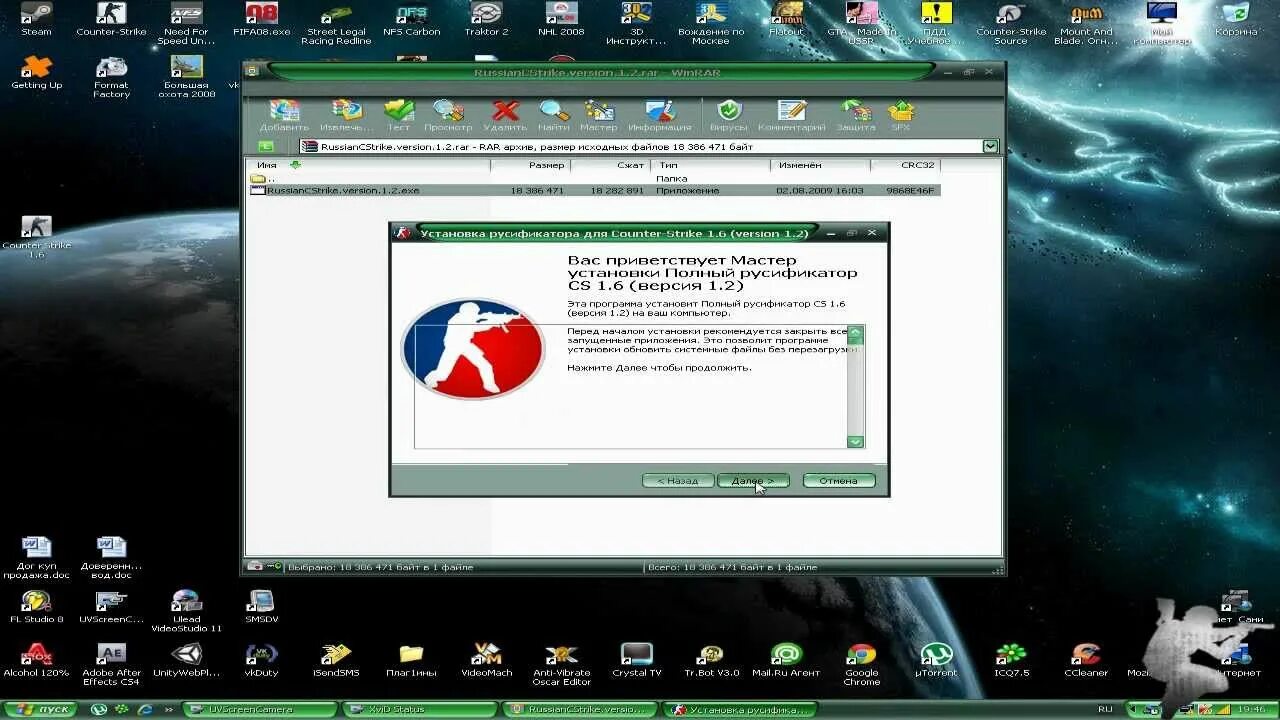Select the Alcohol 120% desktop icon
The image size is (1280, 720).
pyautogui.click(x=37, y=661)
